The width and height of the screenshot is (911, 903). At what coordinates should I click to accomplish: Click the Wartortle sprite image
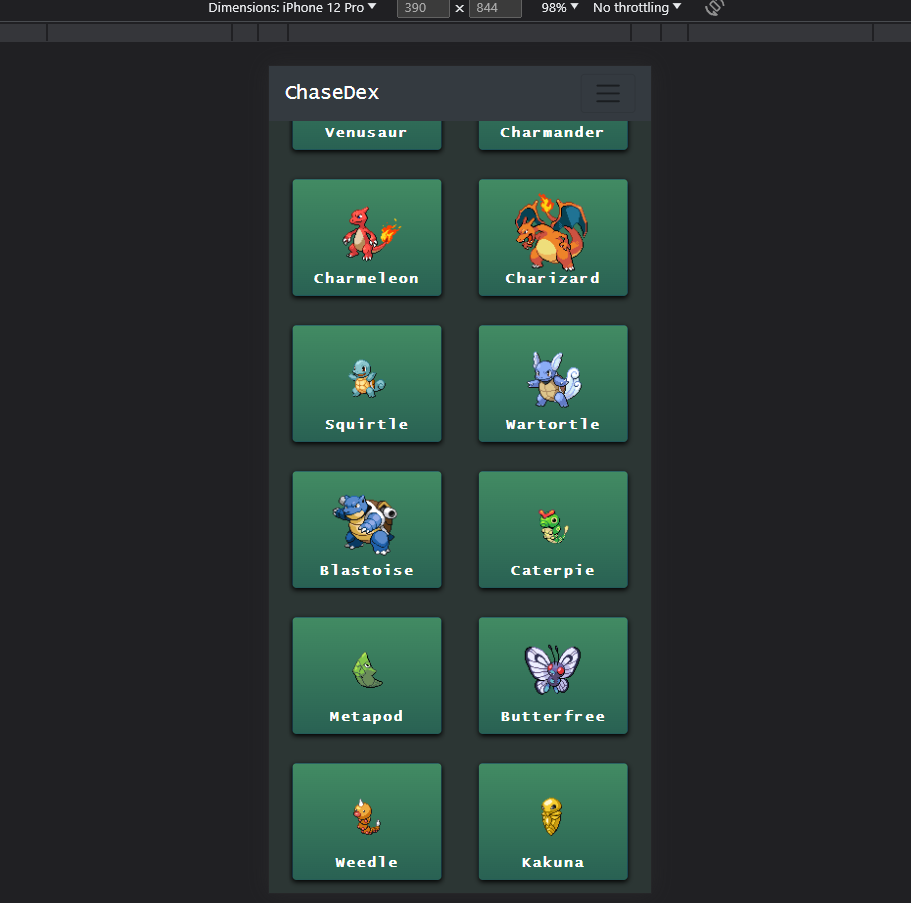pos(553,377)
